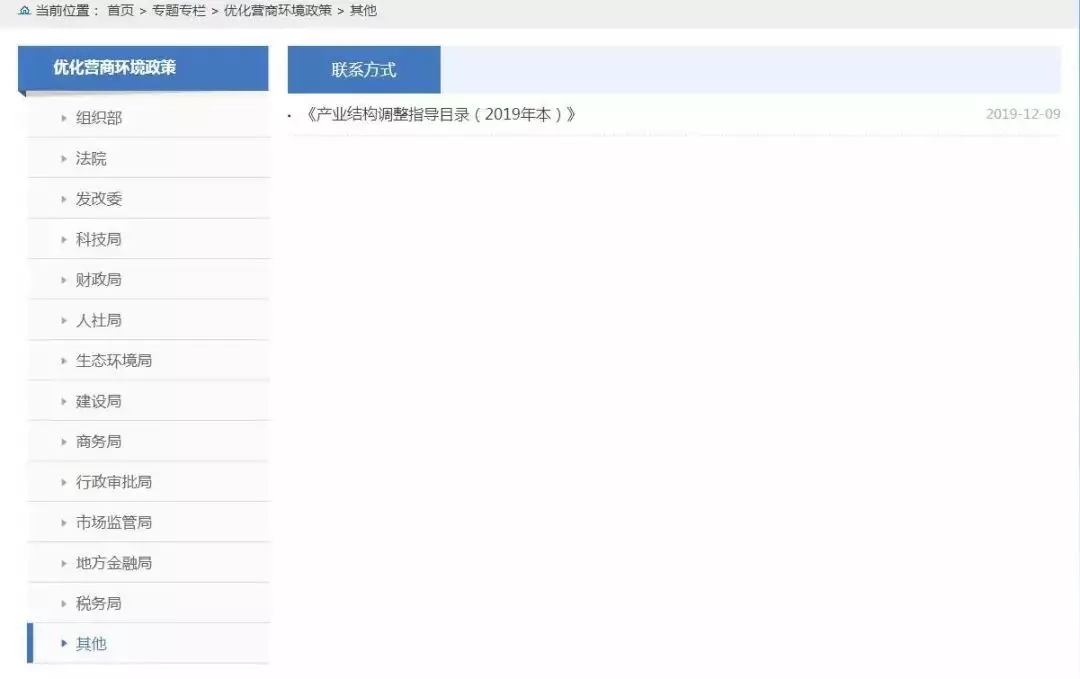
Task: Select 发改委 in the sidebar
Action: pyautogui.click(x=99, y=199)
